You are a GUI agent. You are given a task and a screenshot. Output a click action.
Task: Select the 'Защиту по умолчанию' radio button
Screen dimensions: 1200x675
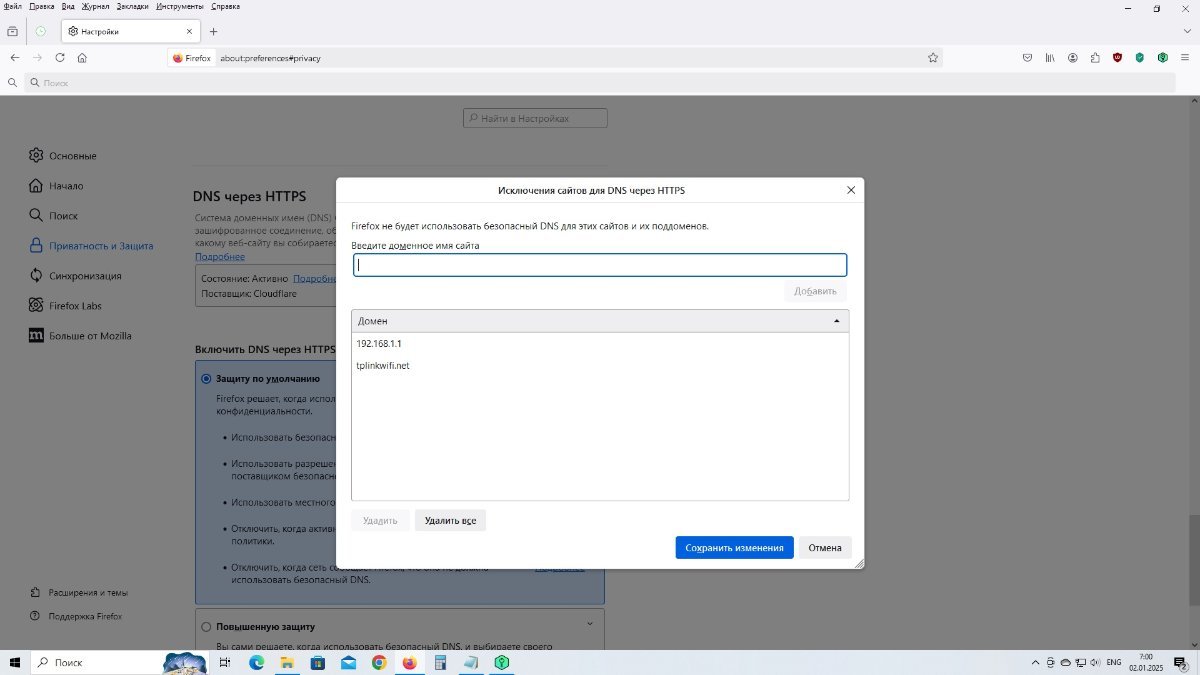(x=207, y=379)
